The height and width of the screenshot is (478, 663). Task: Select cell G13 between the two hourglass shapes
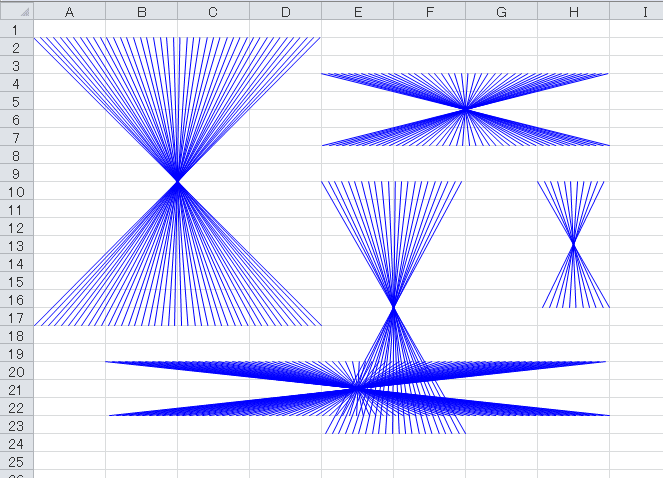pos(501,246)
